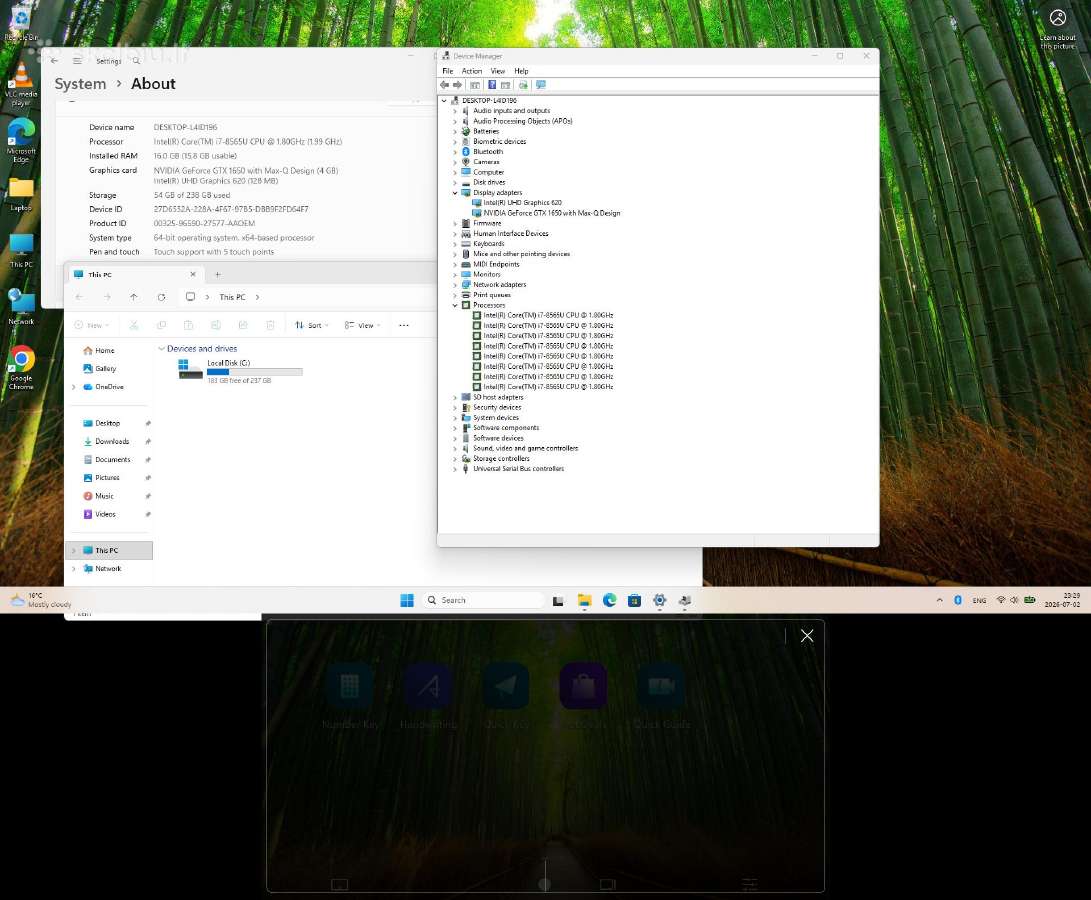Screen dimensions: 1091x900
Task: Click the Bluetooth icon in system tray
Action: coord(957,600)
